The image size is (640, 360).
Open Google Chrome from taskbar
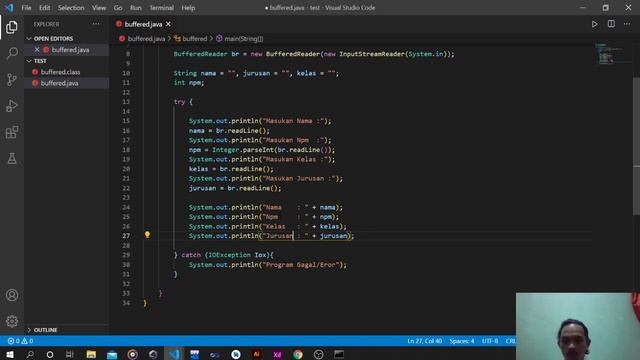coord(298,354)
